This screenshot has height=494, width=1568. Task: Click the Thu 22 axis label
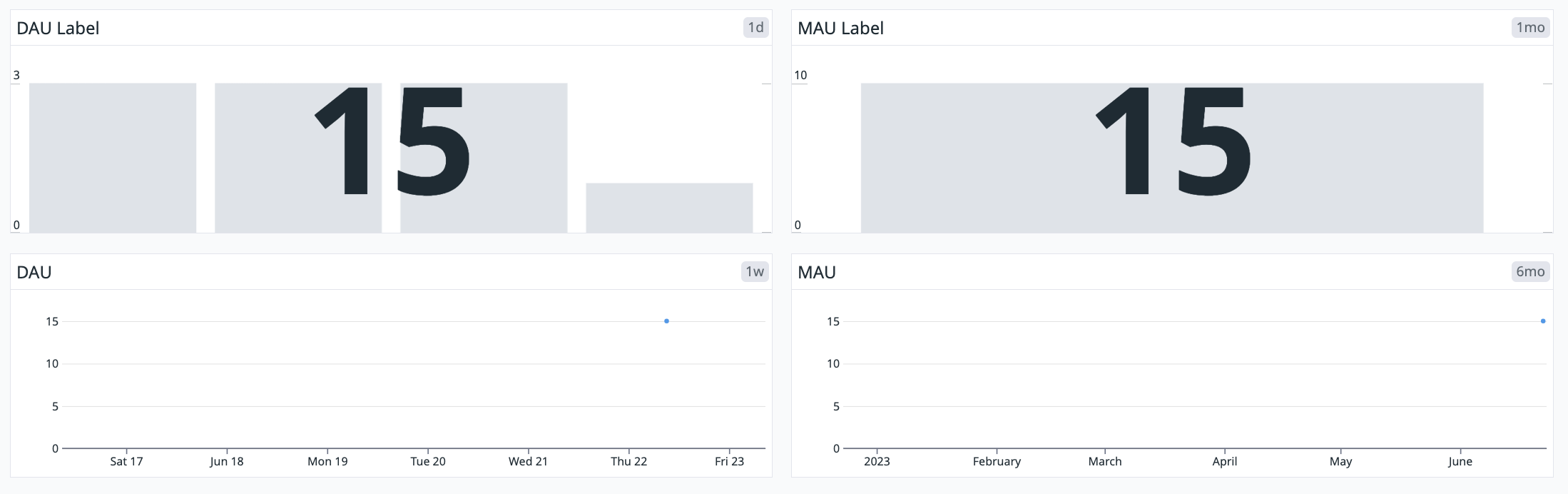(628, 461)
